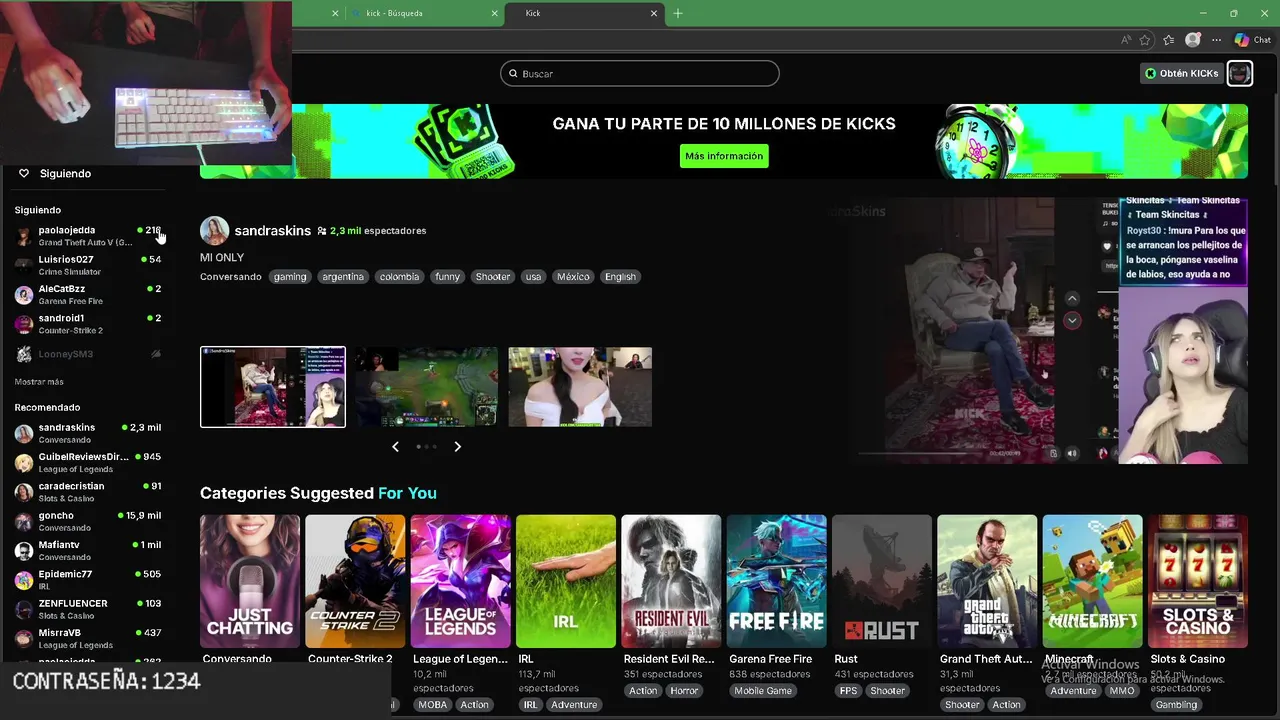This screenshot has width=1280, height=720.
Task: Select League of Legends stream thumbnail in carousel
Action: (x=426, y=387)
